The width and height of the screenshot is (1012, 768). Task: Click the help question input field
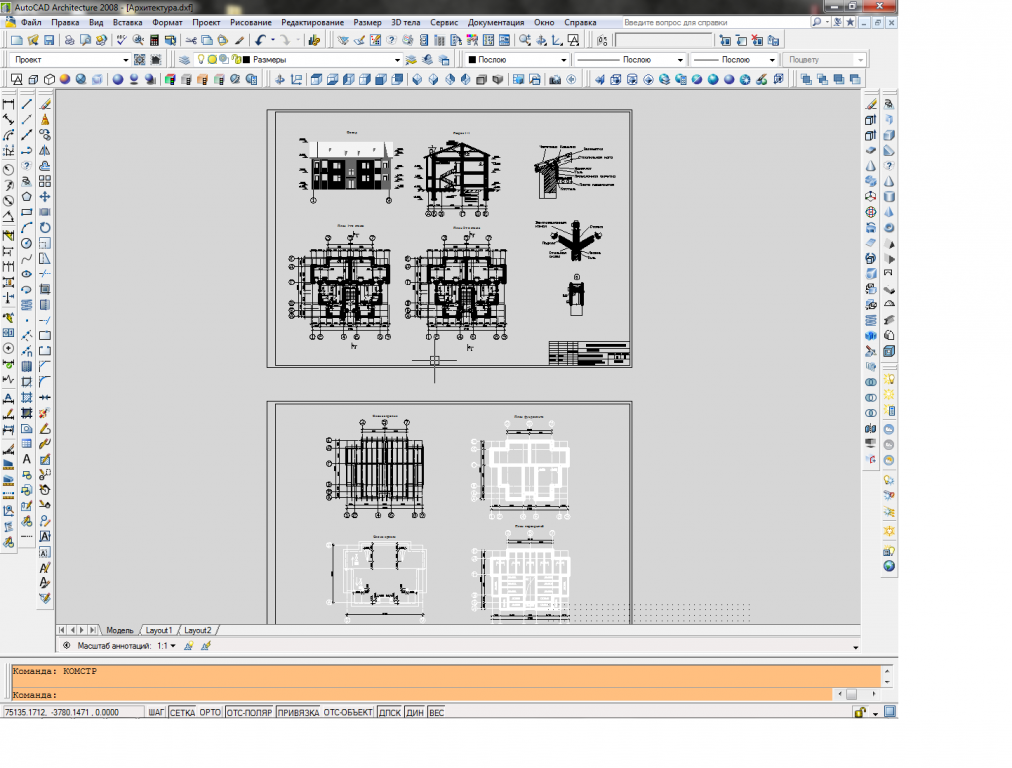tap(716, 22)
